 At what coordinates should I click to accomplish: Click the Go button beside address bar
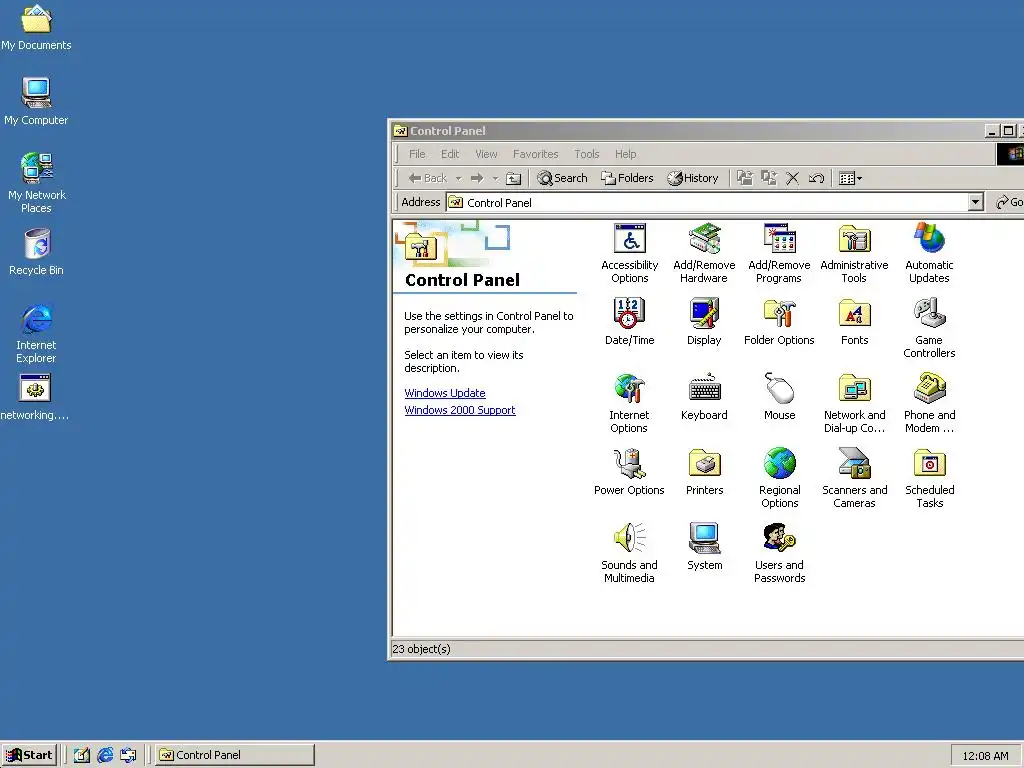pyautogui.click(x=1009, y=202)
